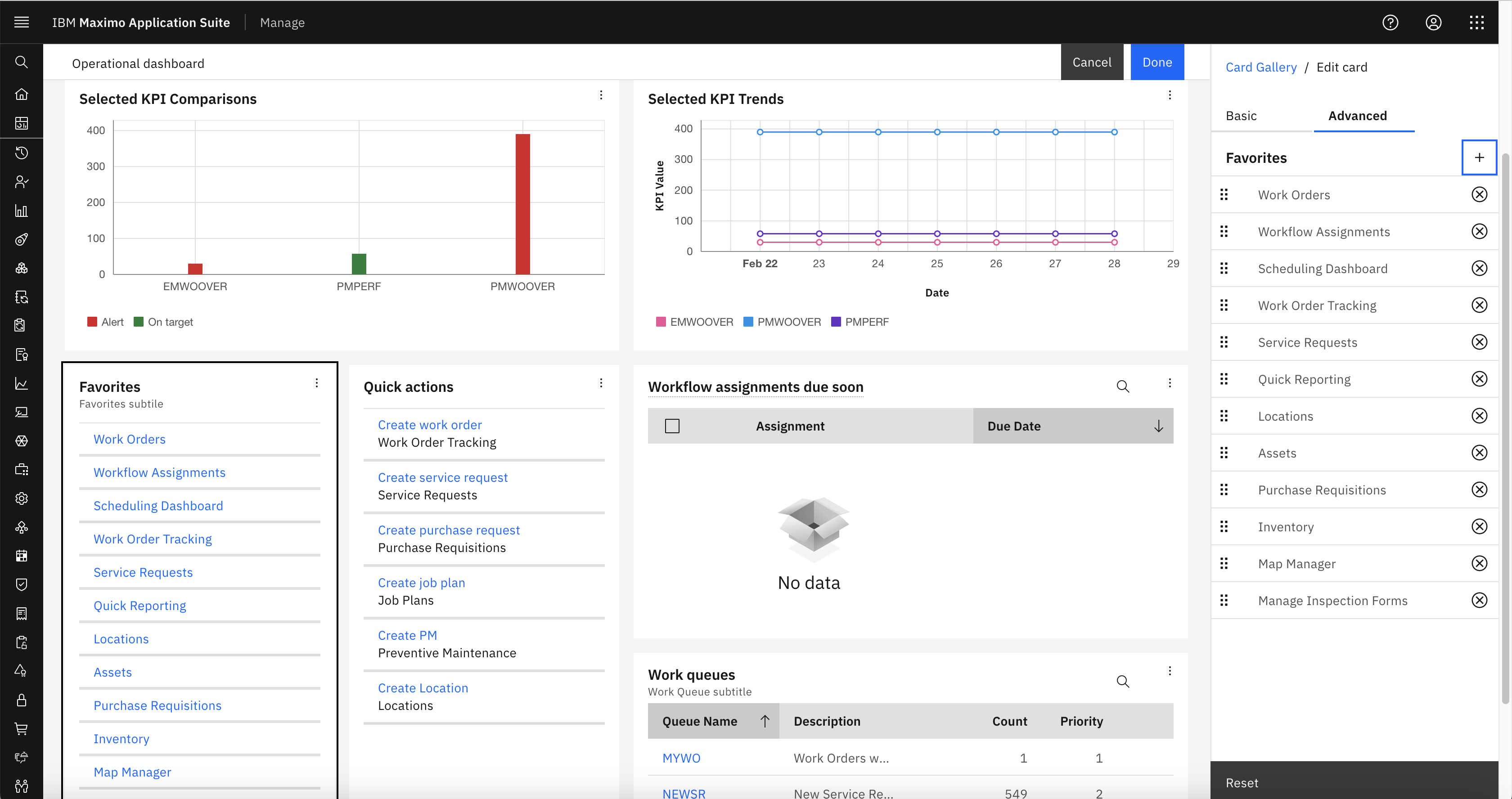Go back to Card Gallery breadcrumb
The image size is (1512, 799).
click(x=1261, y=67)
